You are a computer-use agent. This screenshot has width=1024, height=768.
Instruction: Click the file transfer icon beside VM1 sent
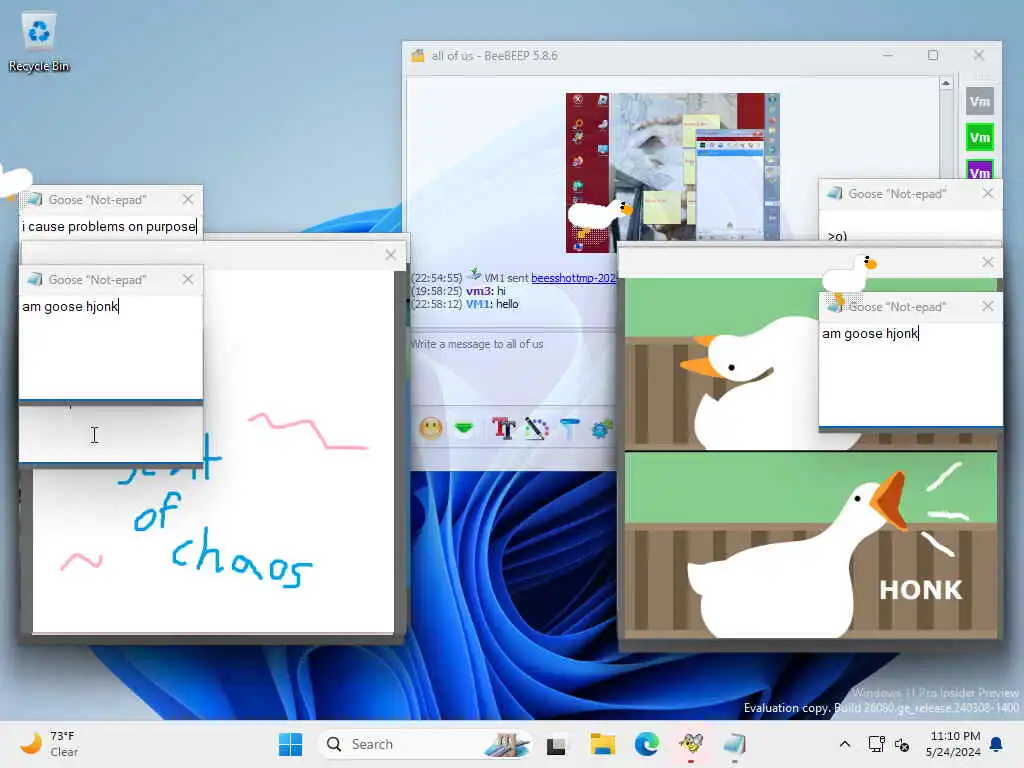tap(474, 274)
